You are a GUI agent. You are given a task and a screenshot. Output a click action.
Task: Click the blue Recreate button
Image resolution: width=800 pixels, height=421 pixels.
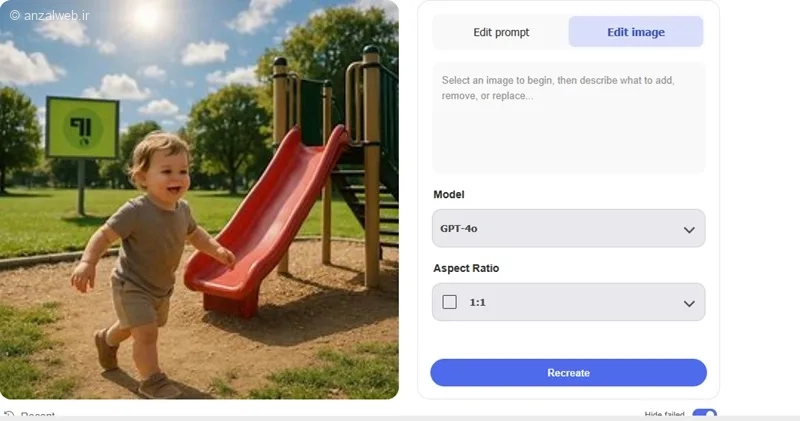point(568,373)
